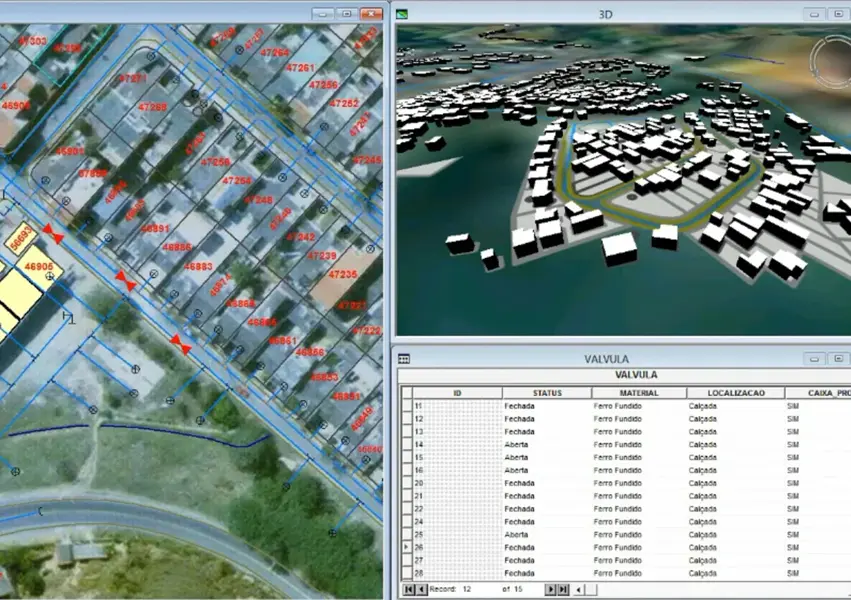Select row selector for valve ID 28
Viewport: 851px width, 600px height.
(x=407, y=573)
